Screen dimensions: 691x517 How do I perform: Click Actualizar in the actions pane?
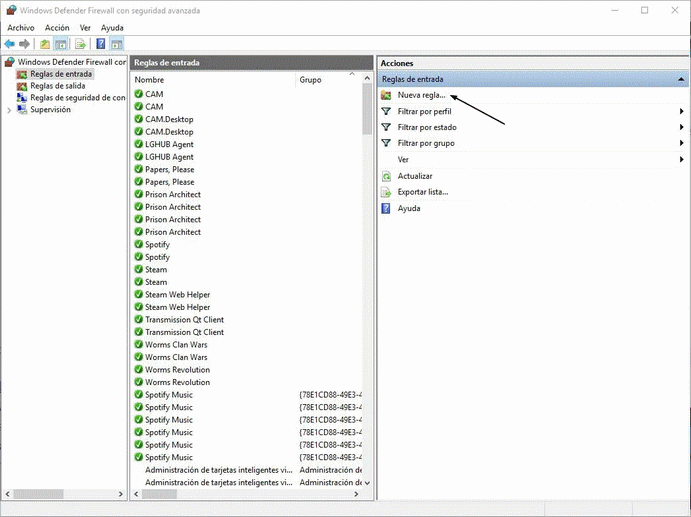415,176
